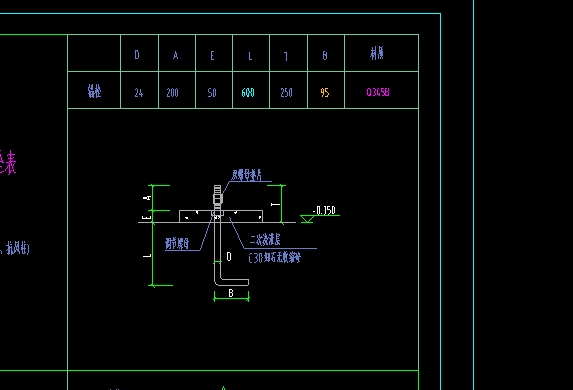
Task: Click the 200 value under A column
Action: click(172, 93)
